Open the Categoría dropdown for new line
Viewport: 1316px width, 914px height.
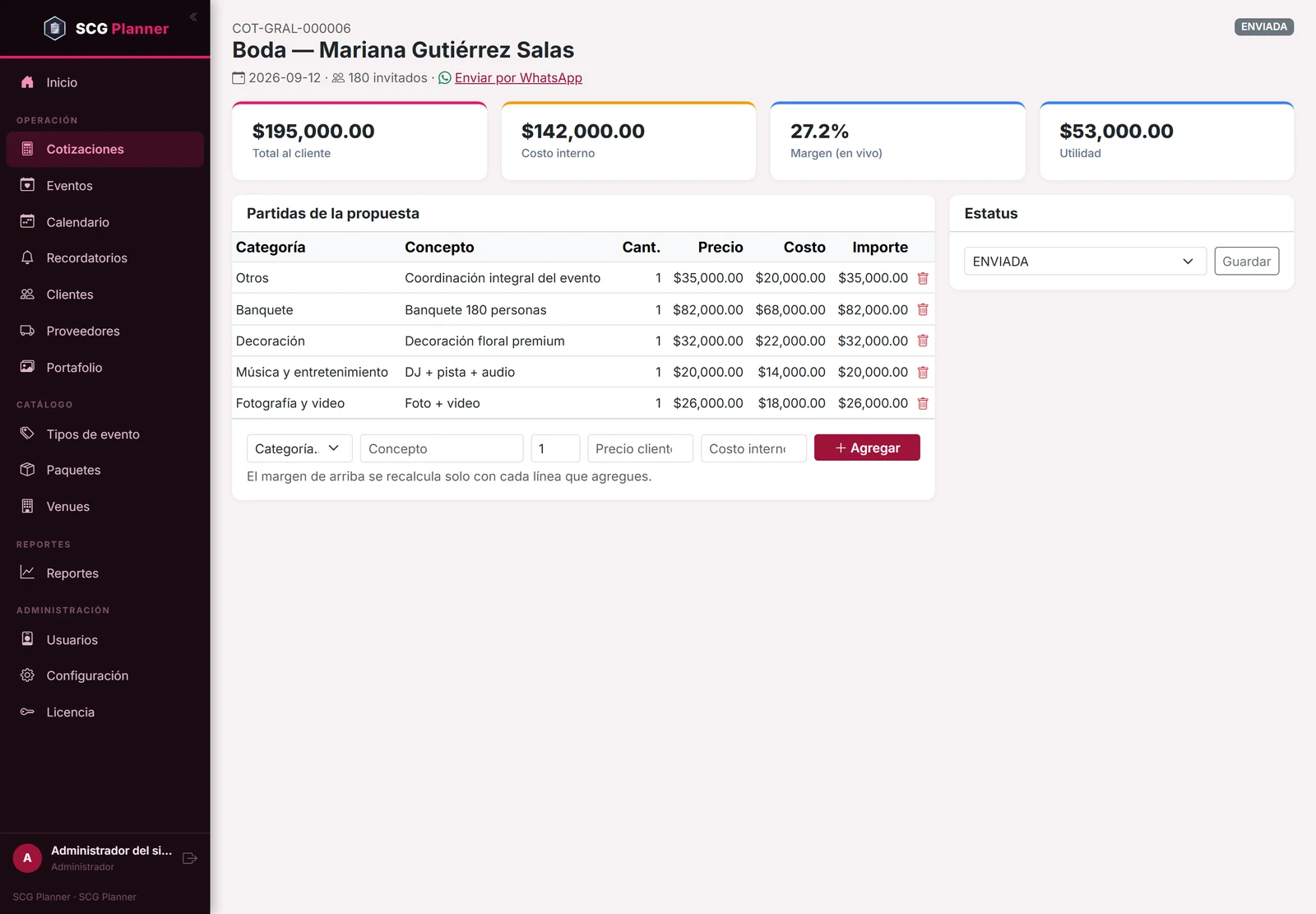coord(299,448)
